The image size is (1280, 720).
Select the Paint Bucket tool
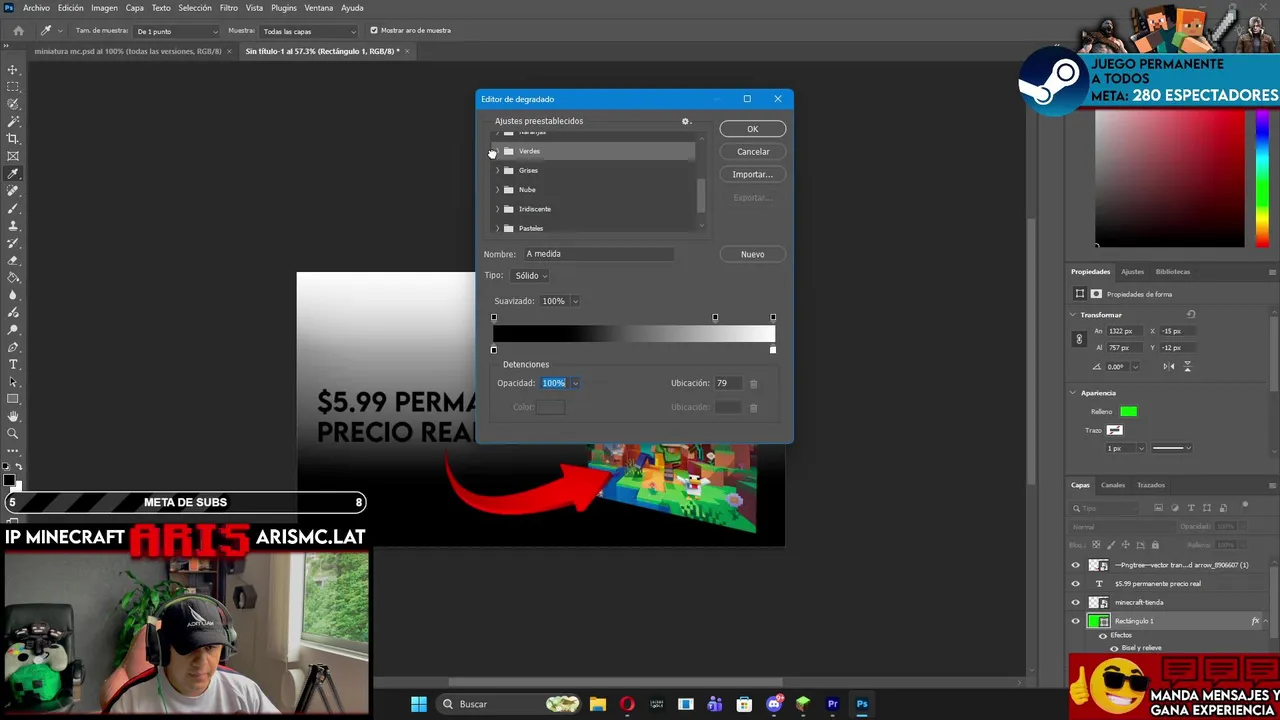click(13, 277)
